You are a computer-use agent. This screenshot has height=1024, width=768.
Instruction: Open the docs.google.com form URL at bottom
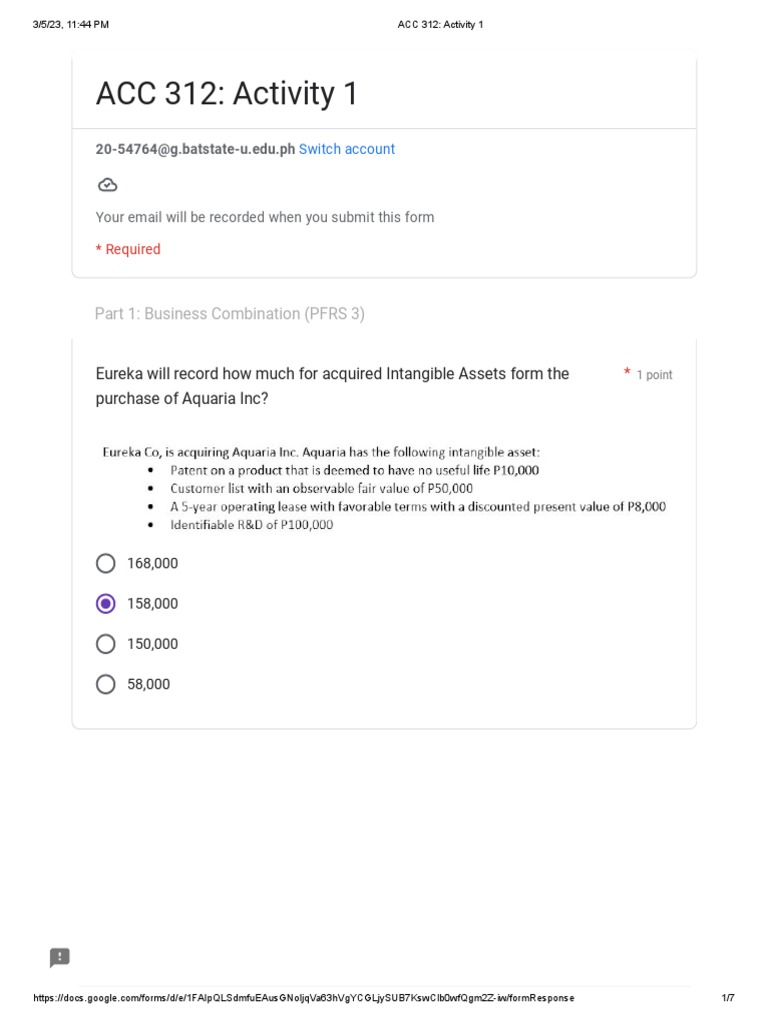[304, 998]
